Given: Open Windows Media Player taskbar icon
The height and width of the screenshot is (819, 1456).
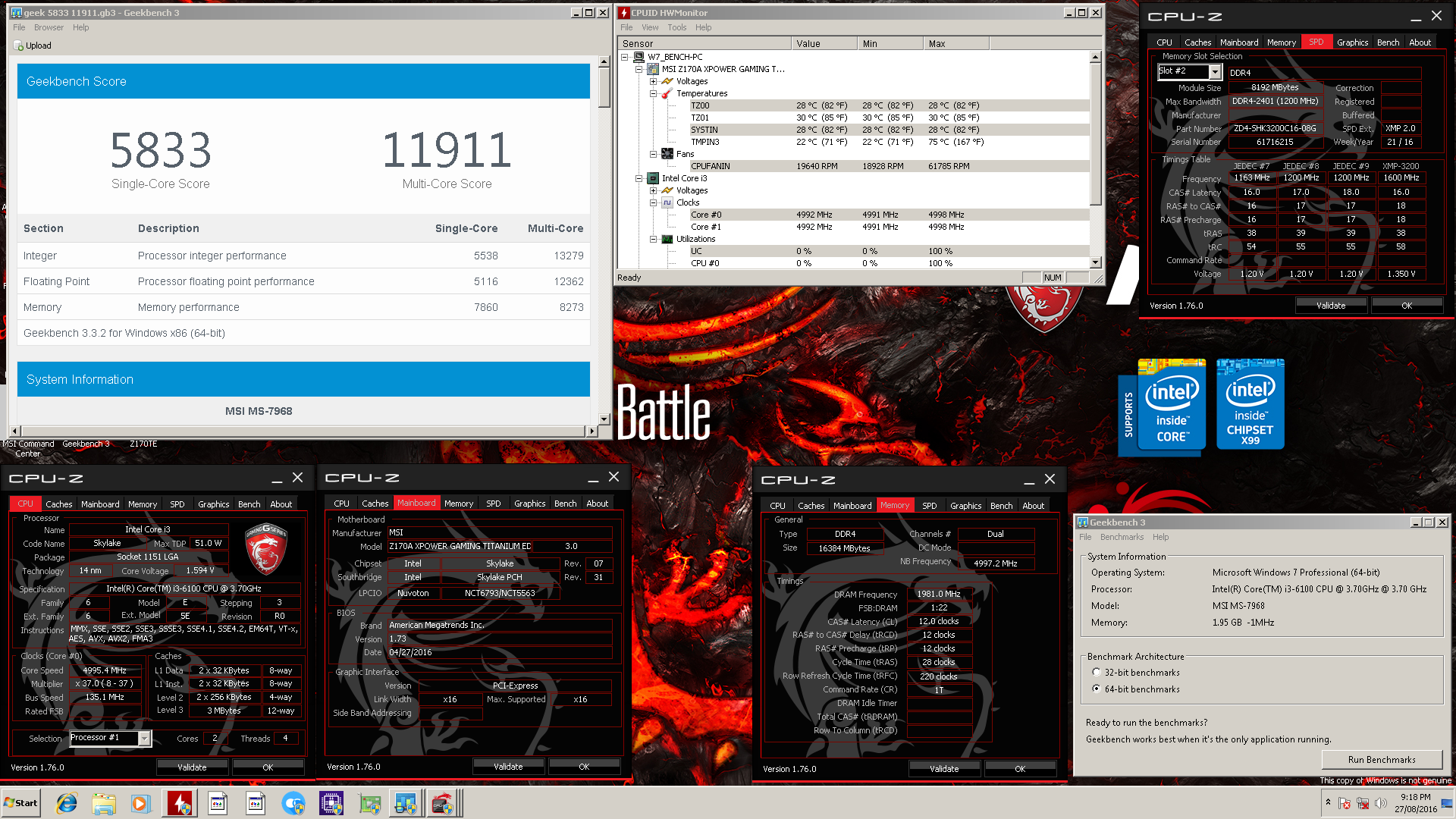Looking at the screenshot, I should 141,803.
